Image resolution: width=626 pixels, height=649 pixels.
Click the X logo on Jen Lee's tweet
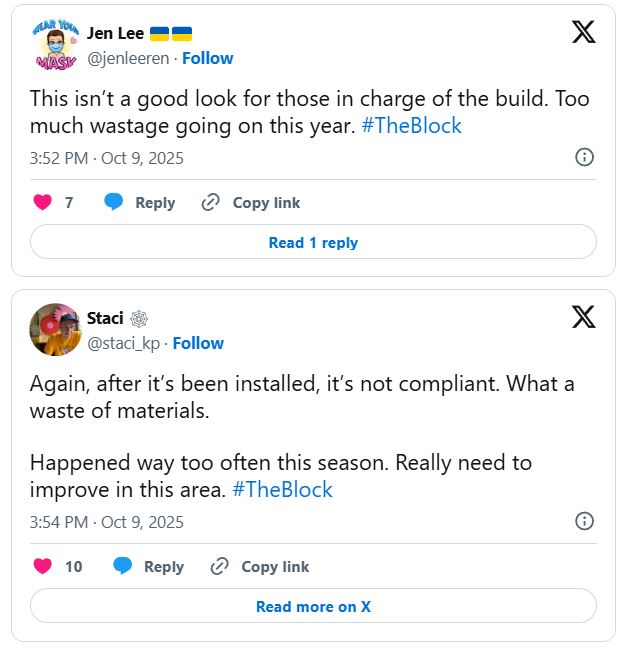(x=583, y=32)
